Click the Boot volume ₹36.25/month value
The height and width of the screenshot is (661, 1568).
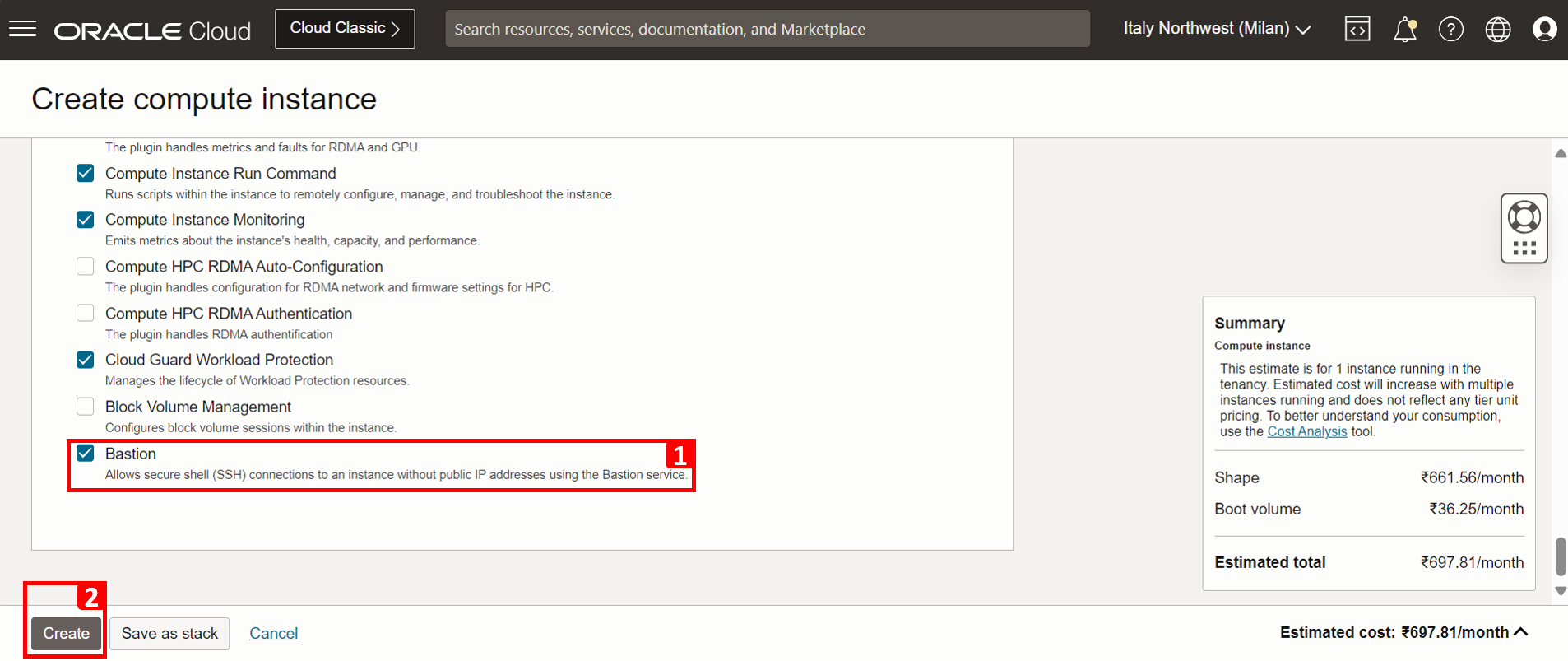[x=1476, y=509]
